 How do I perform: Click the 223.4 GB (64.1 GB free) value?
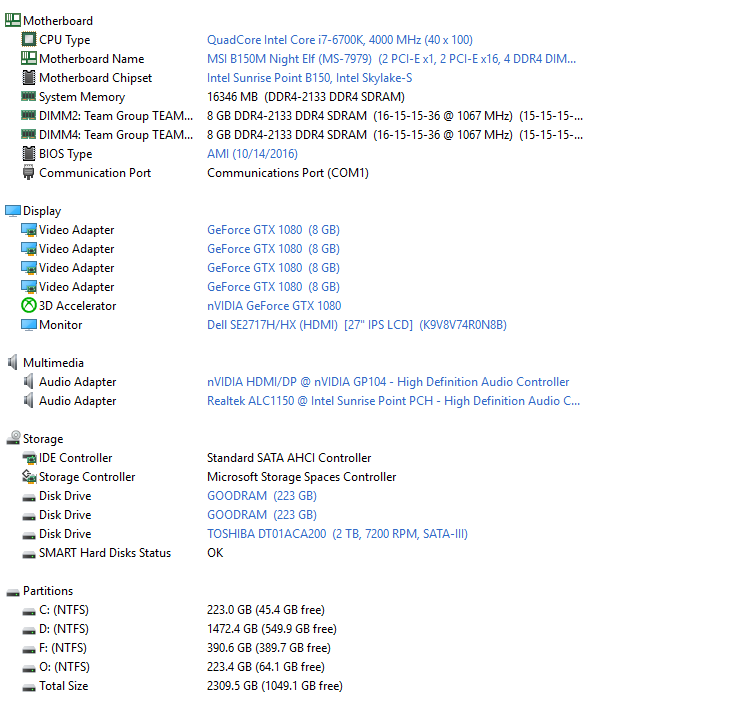coord(266,667)
